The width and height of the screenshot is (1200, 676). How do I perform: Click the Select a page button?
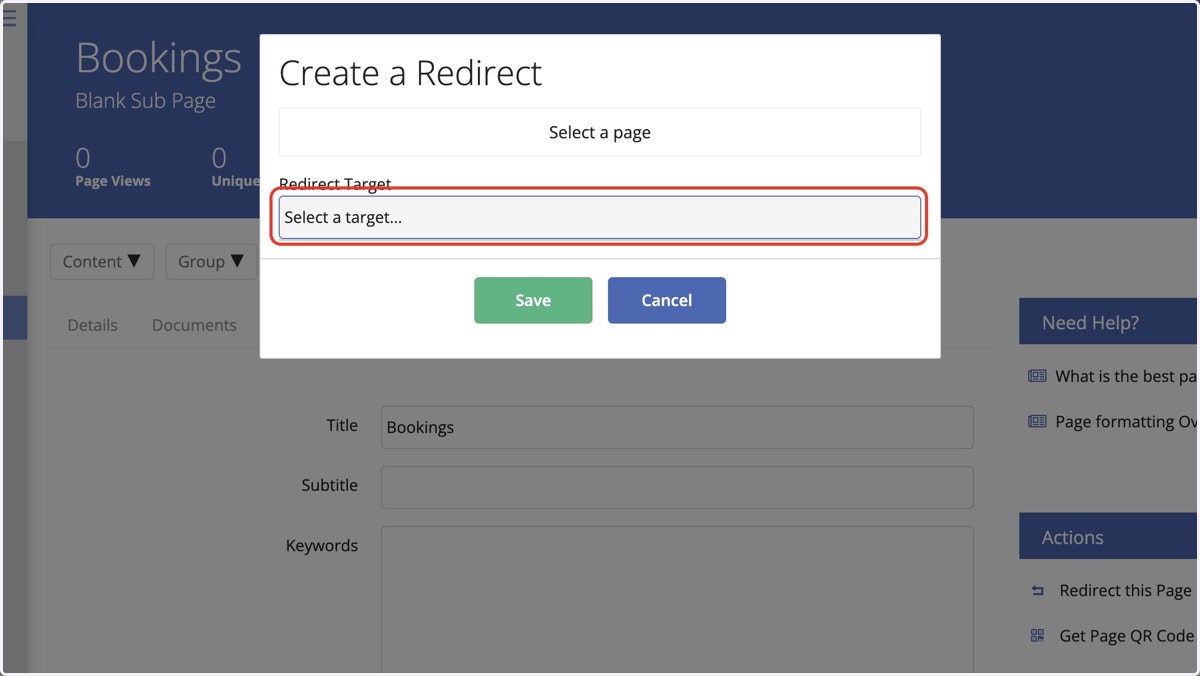click(599, 132)
